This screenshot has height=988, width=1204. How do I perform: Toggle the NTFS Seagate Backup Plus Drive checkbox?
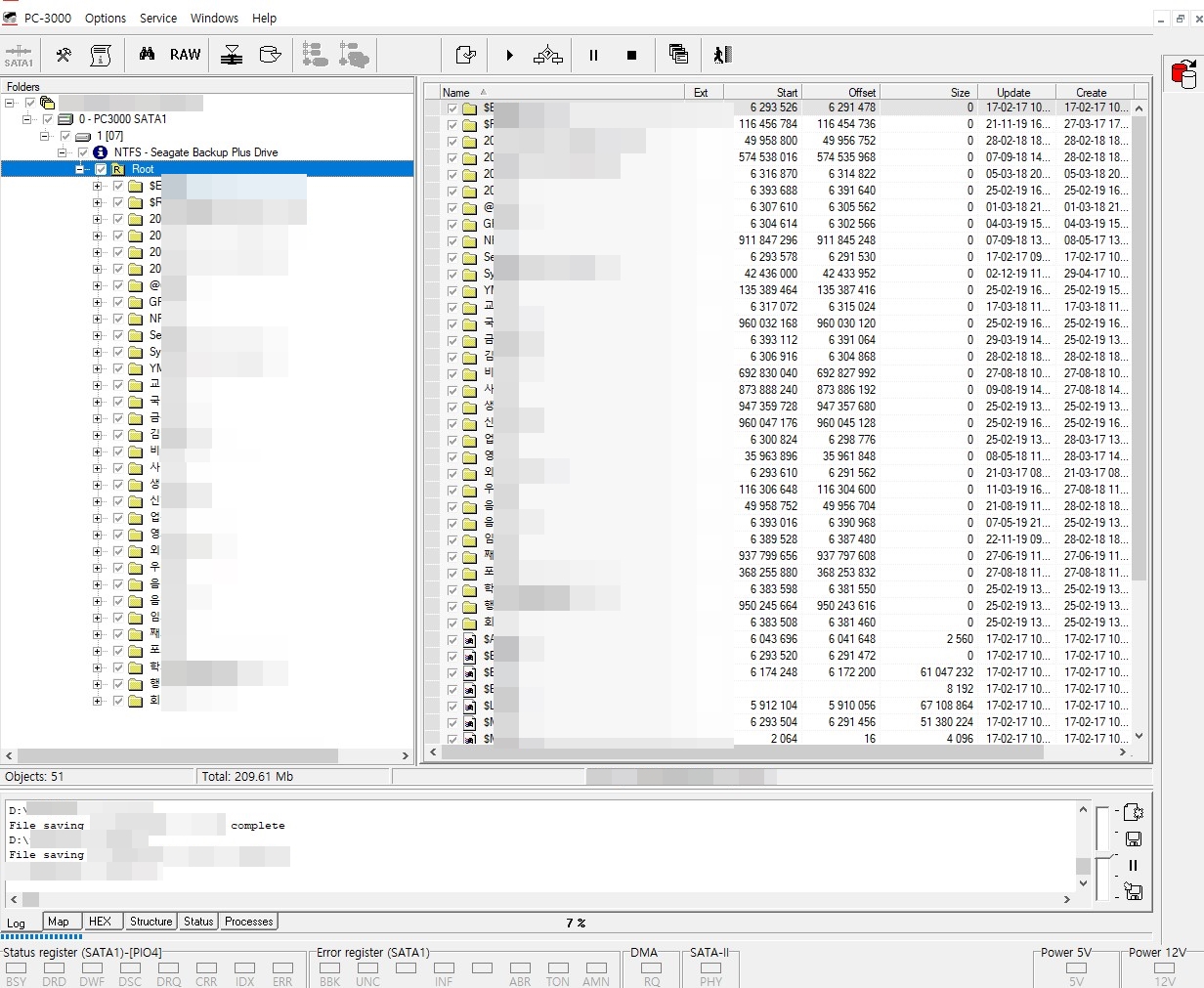(x=83, y=152)
